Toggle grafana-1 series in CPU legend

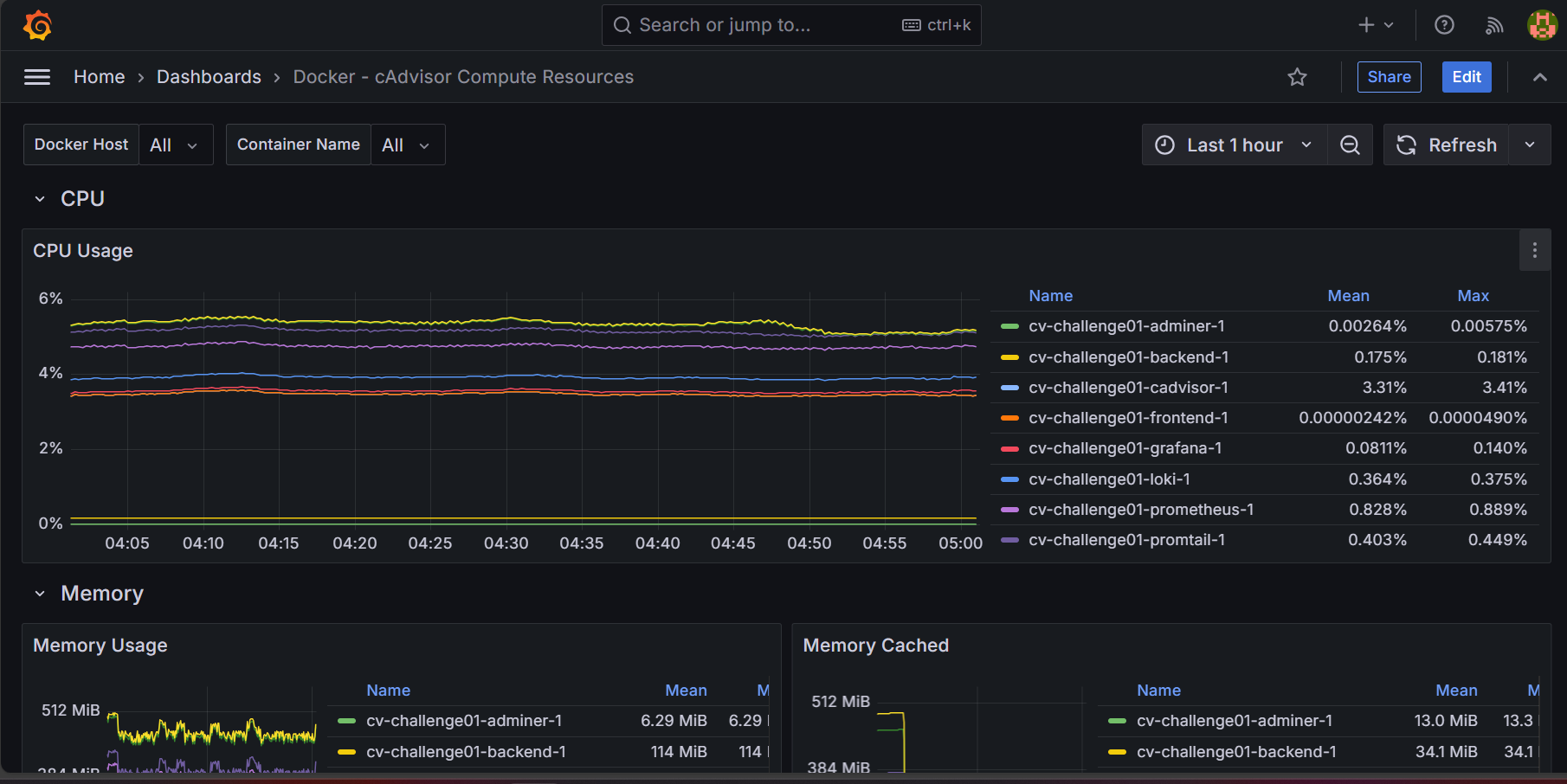click(1125, 448)
